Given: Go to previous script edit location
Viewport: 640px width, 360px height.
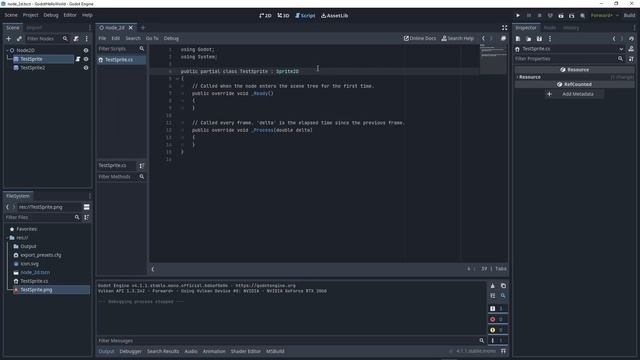Looking at the screenshot, I should pyautogui.click(x=483, y=38).
